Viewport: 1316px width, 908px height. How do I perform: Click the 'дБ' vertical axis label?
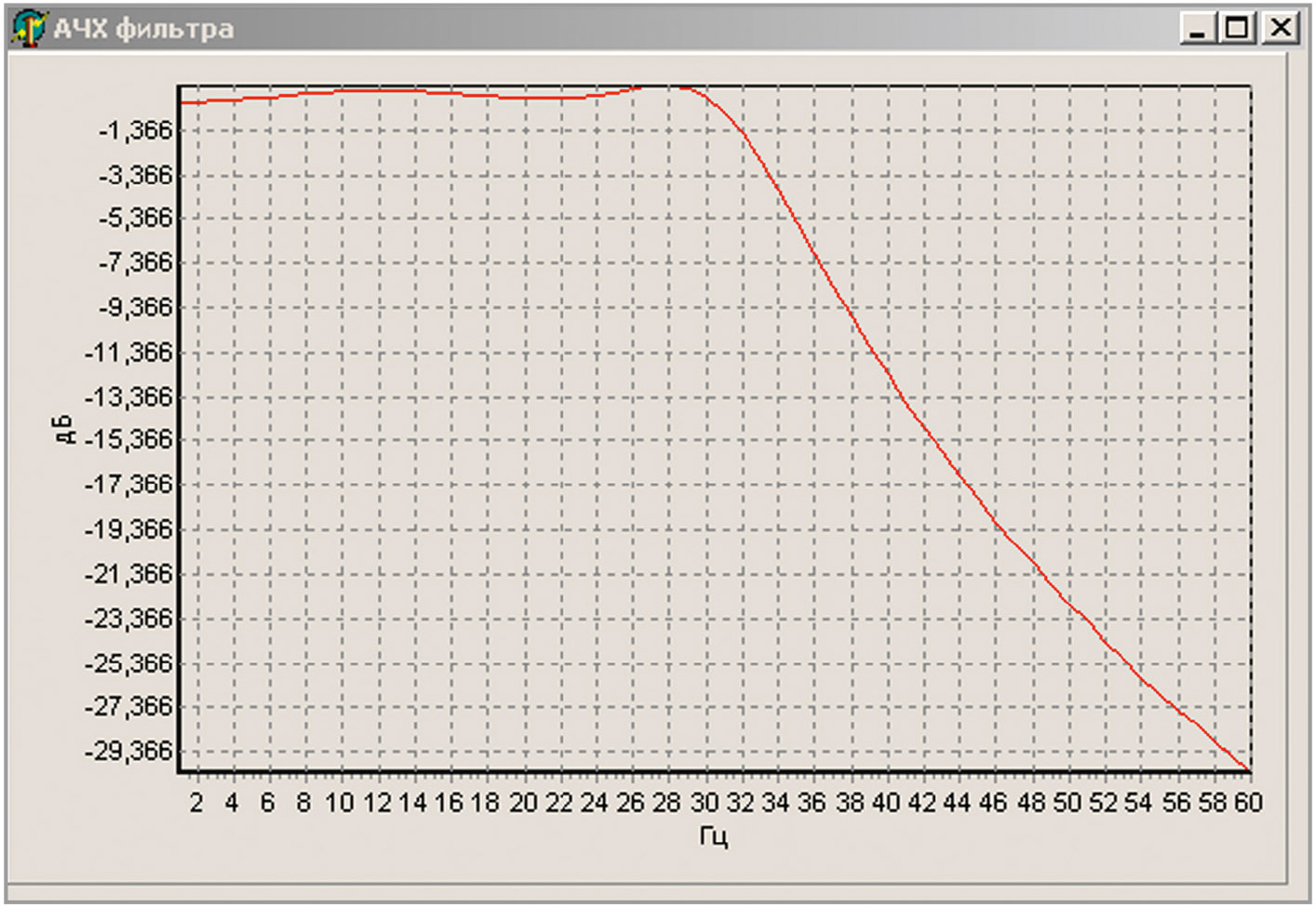(x=63, y=429)
